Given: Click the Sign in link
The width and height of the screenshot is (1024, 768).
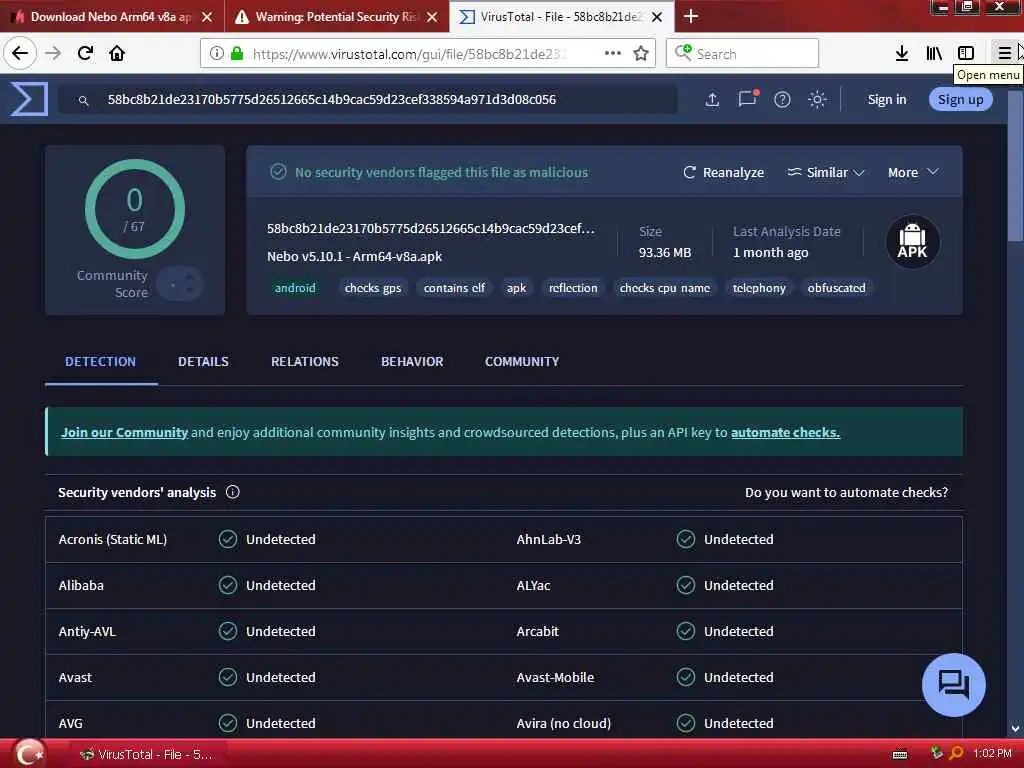Looking at the screenshot, I should pos(887,99).
